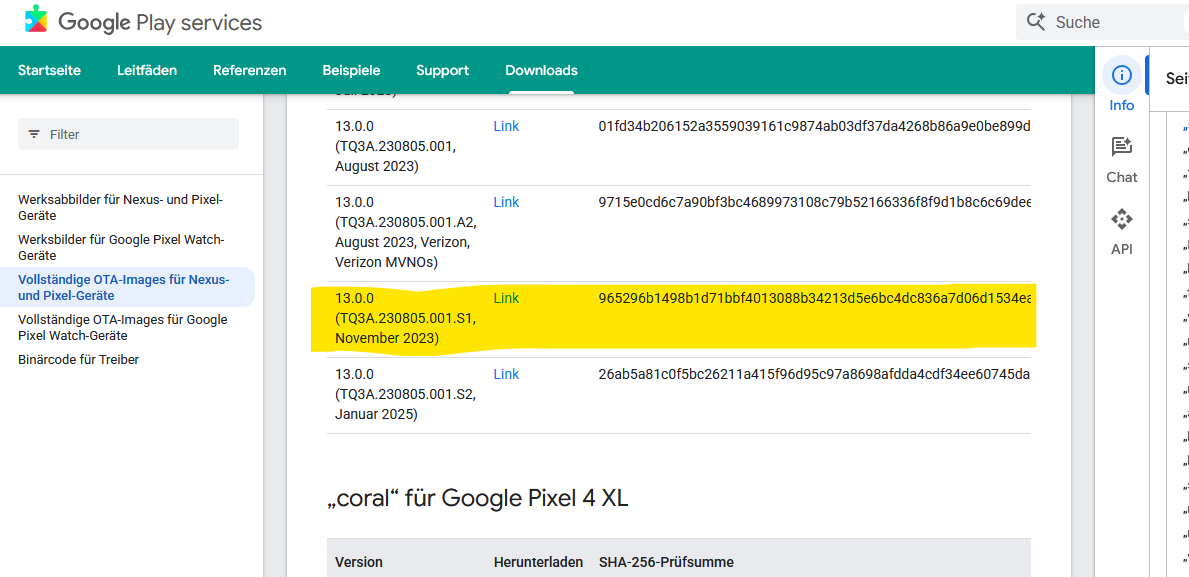
Task: Open the API panel icon
Action: point(1122,220)
